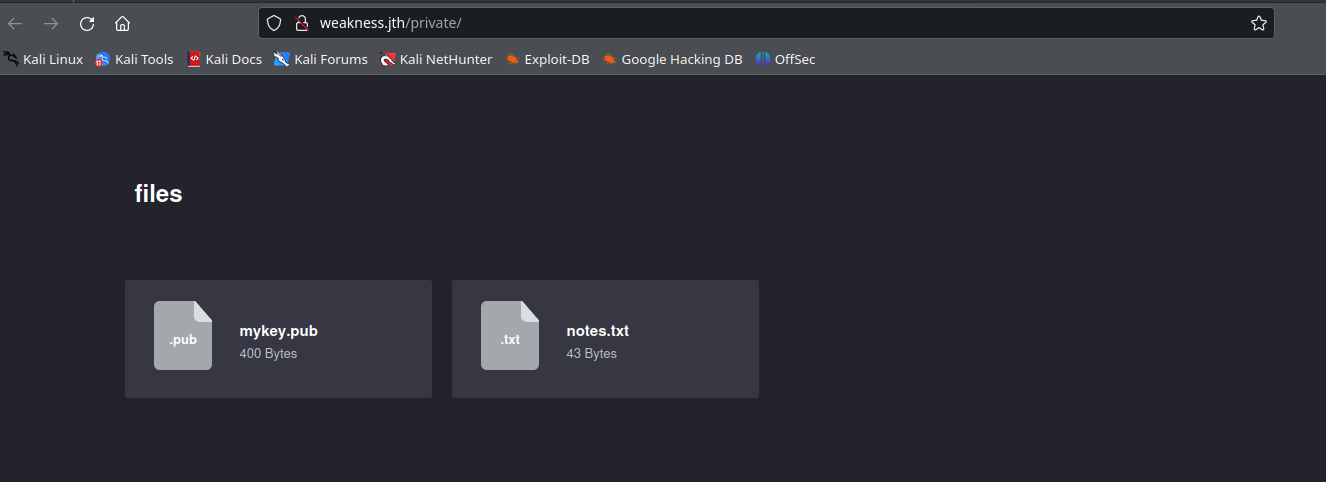Open the Kali Linux bookmark
This screenshot has width=1326, height=482.
(44, 59)
